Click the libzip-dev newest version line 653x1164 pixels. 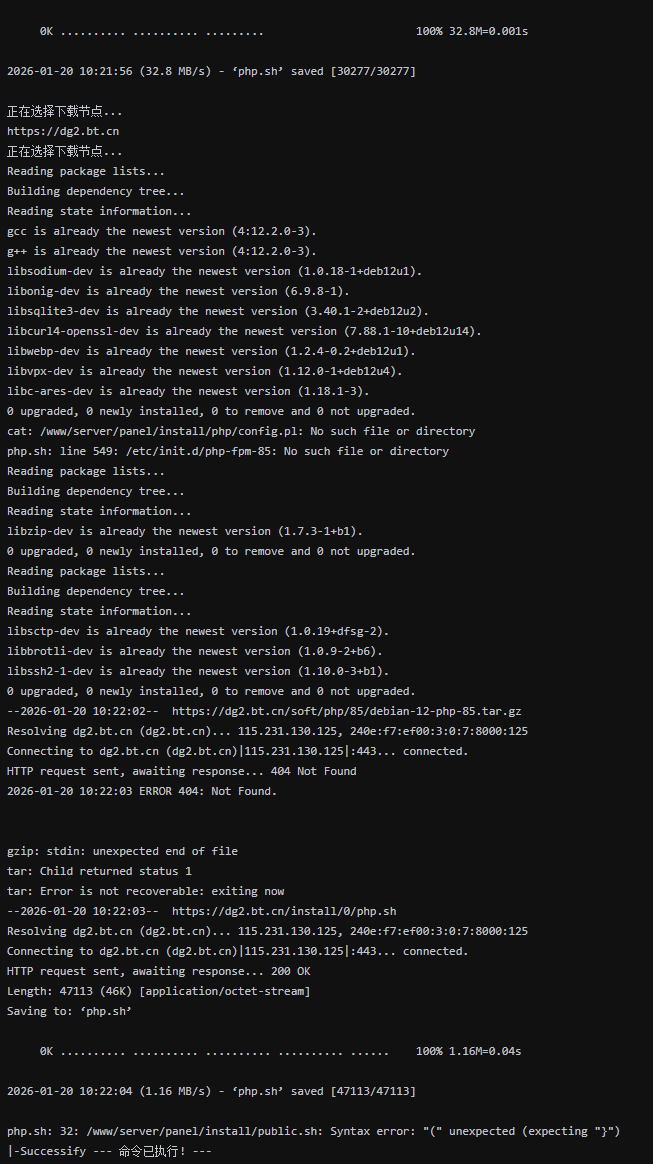(x=185, y=531)
